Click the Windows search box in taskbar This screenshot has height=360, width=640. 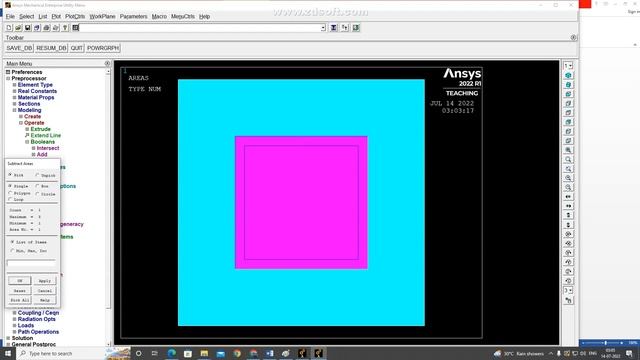click(x=61, y=353)
